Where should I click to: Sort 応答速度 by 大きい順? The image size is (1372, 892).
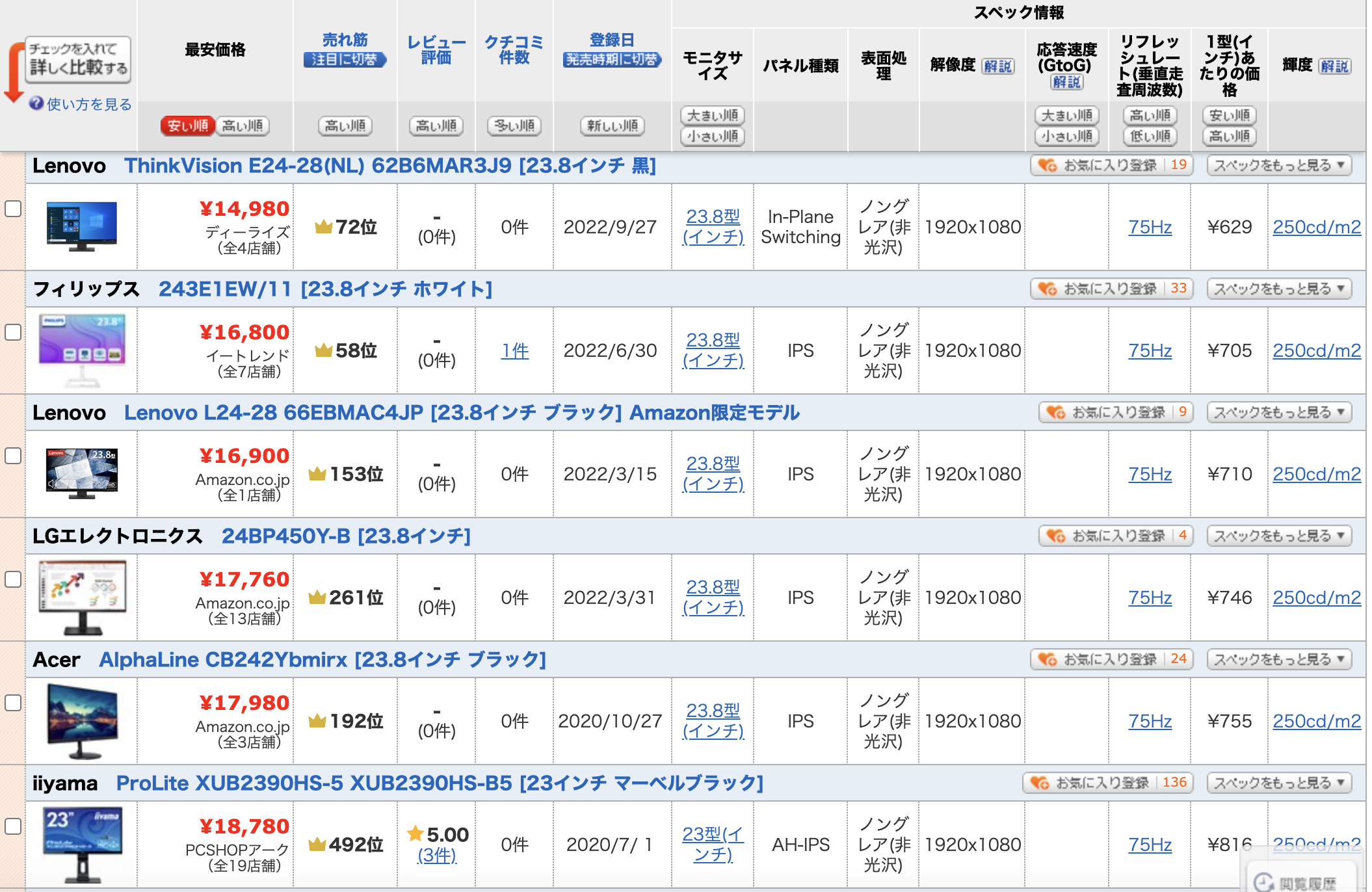pos(1067,116)
